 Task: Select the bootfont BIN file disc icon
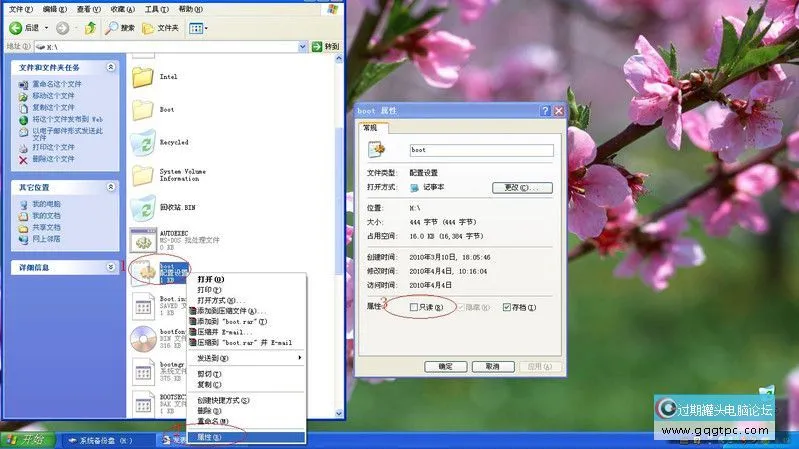tap(143, 339)
